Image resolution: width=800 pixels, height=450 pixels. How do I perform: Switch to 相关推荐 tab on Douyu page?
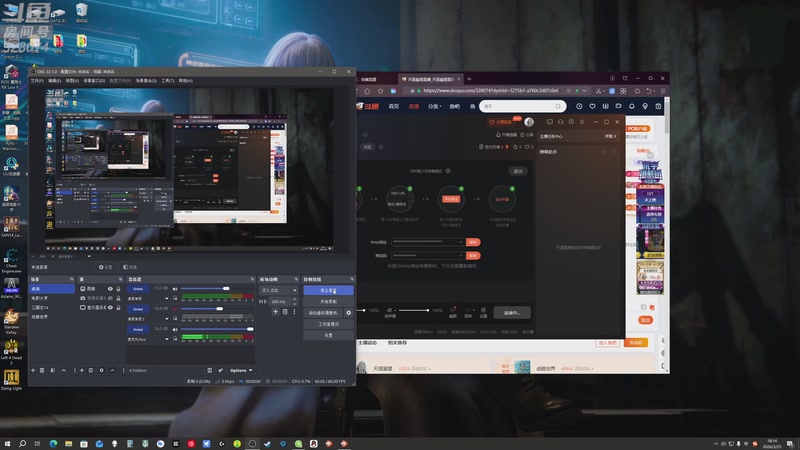click(x=397, y=343)
